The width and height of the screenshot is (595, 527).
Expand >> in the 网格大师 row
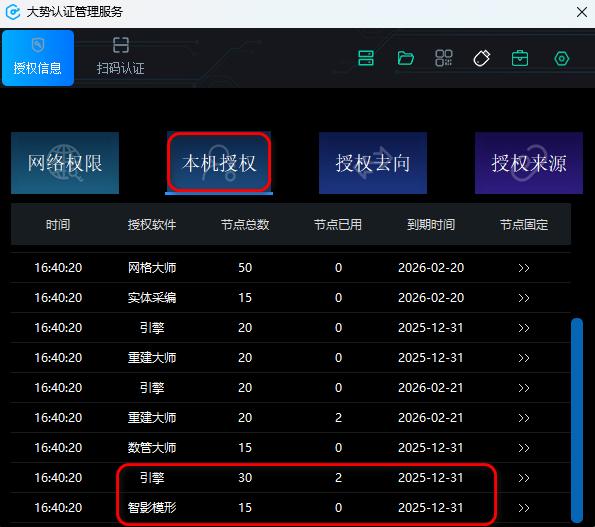(524, 268)
